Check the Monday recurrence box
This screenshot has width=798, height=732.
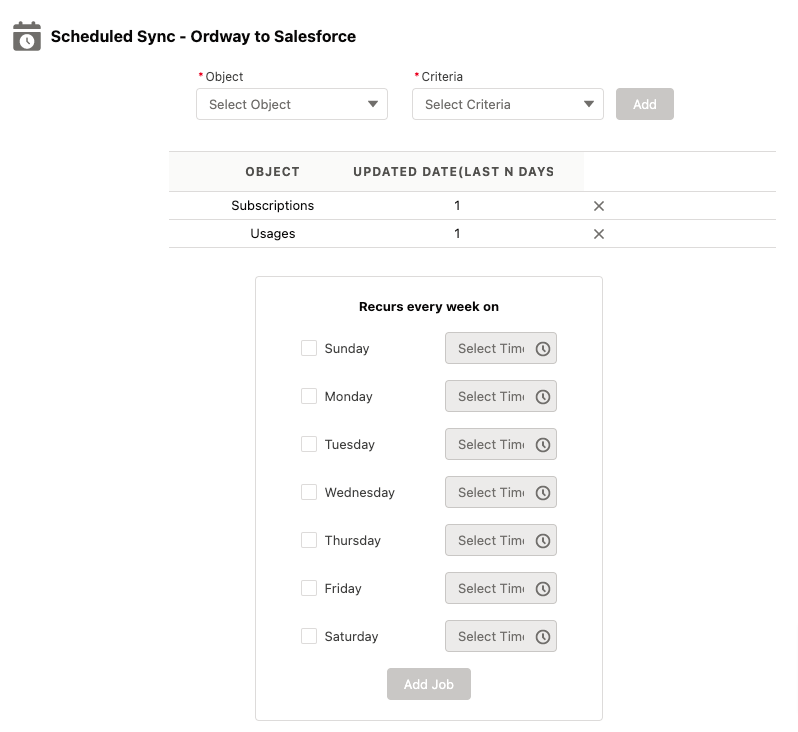(309, 396)
